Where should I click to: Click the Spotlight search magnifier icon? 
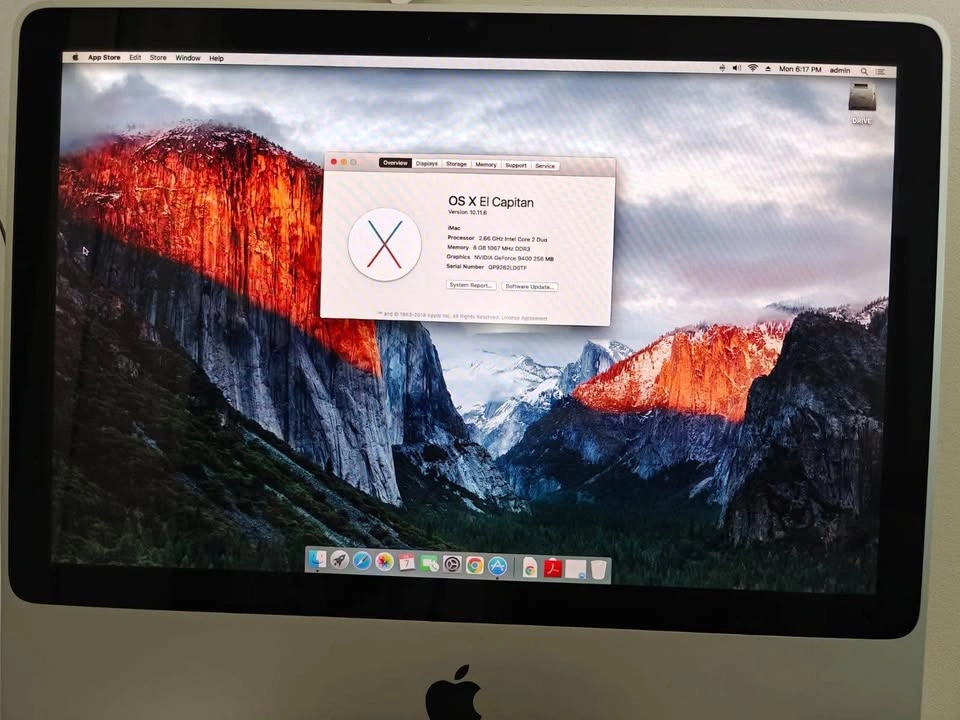[865, 71]
